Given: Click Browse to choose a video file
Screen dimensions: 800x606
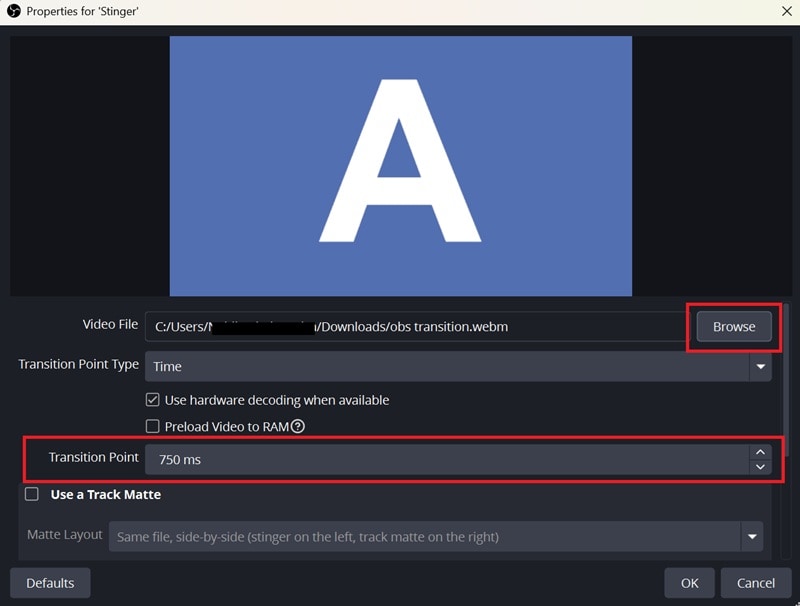Looking at the screenshot, I should click(x=733, y=326).
